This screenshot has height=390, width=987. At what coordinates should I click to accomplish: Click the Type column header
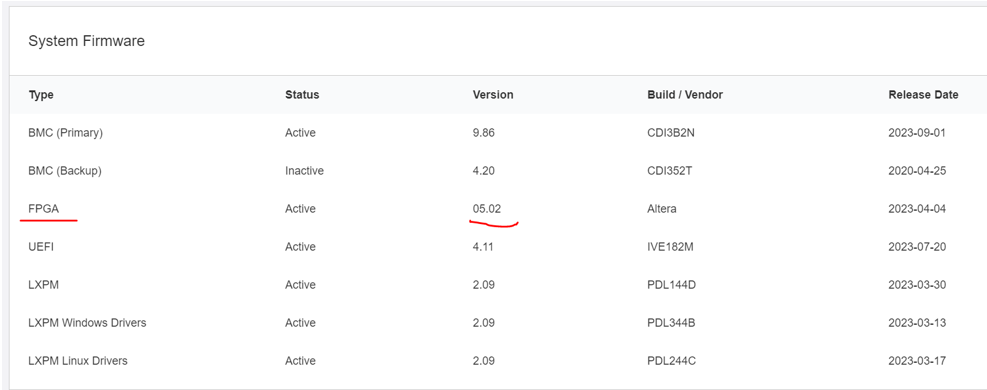41,95
